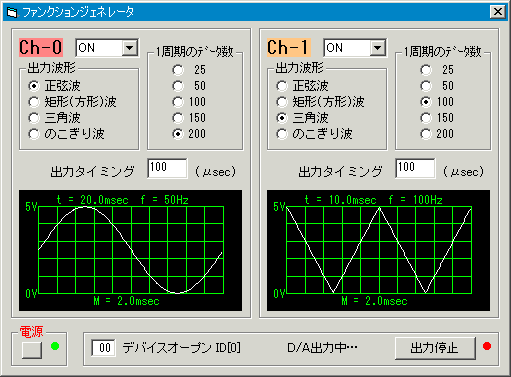Click the red output indicator LED
This screenshot has width=511, height=377.
(x=487, y=346)
